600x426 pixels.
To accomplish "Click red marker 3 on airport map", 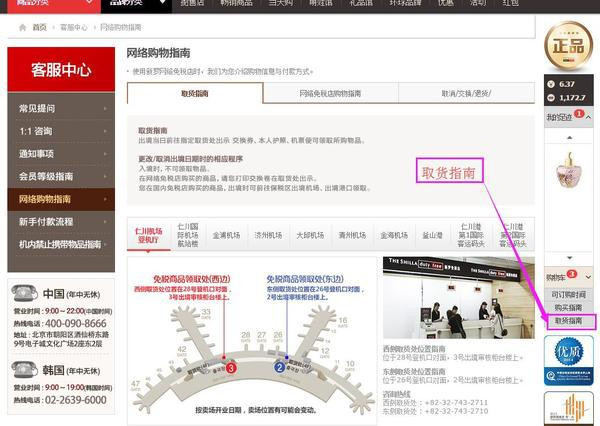I will coord(231,368).
